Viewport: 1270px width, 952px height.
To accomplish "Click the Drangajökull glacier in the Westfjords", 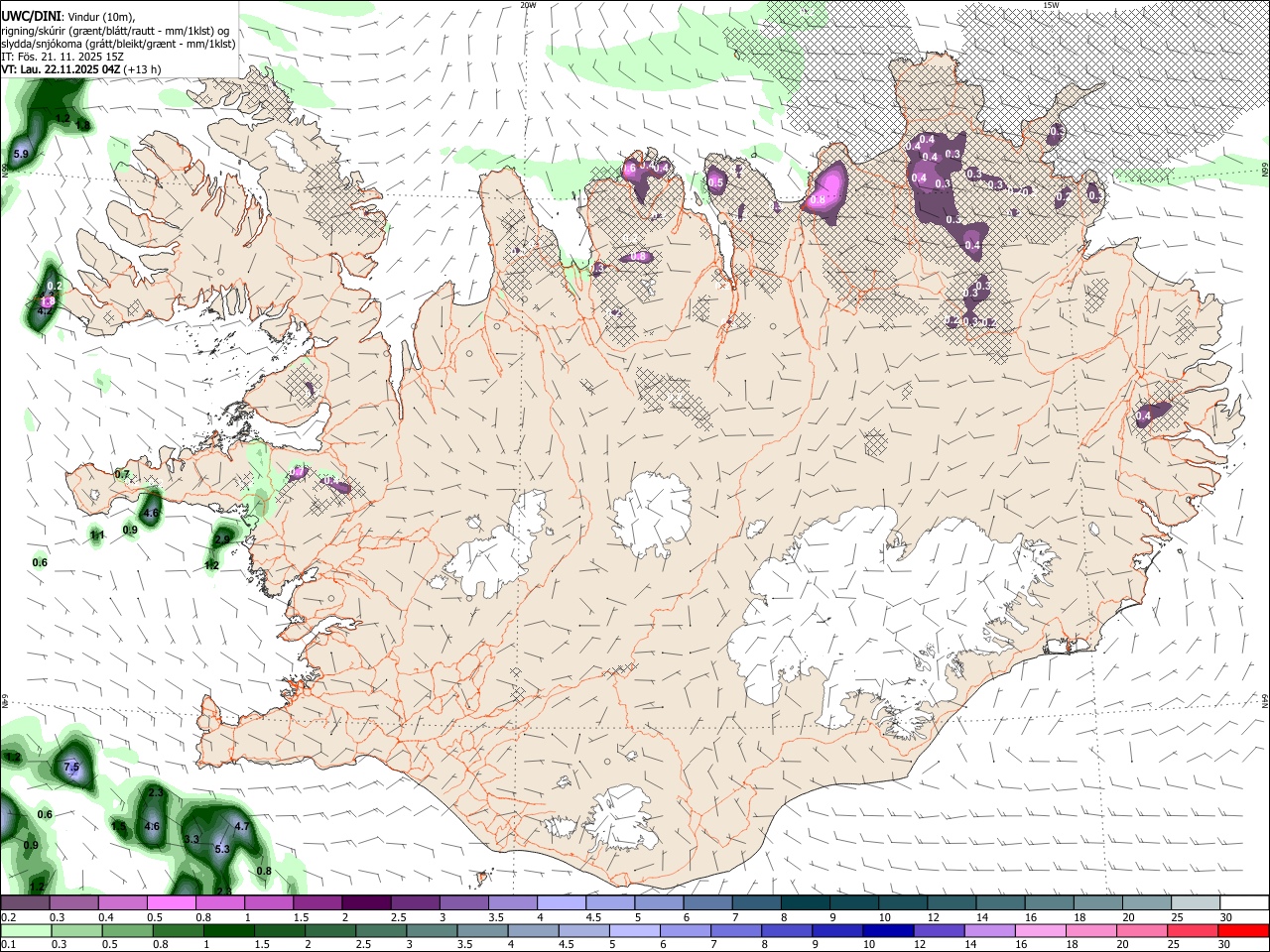I will tap(288, 152).
